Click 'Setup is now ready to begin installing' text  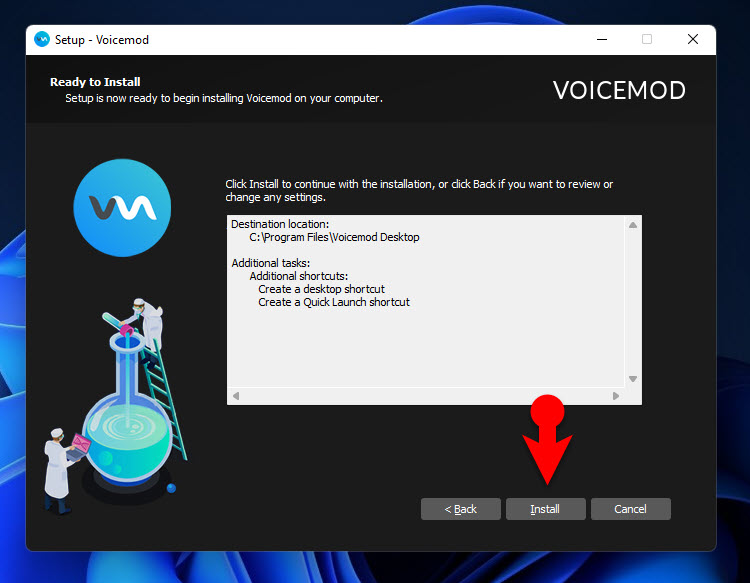pyautogui.click(x=224, y=98)
